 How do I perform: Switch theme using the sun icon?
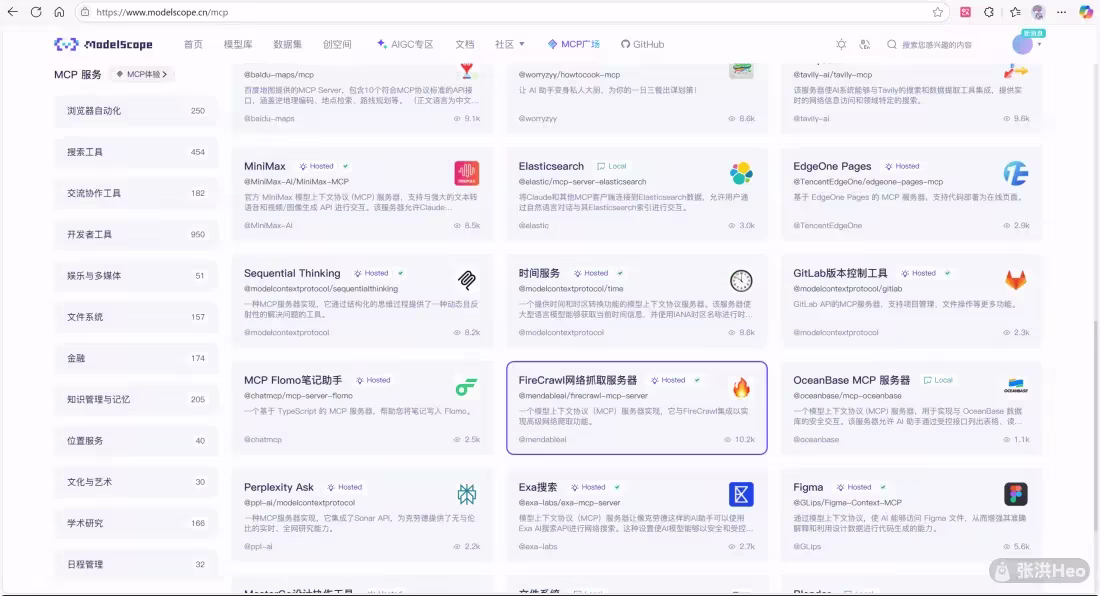point(841,44)
